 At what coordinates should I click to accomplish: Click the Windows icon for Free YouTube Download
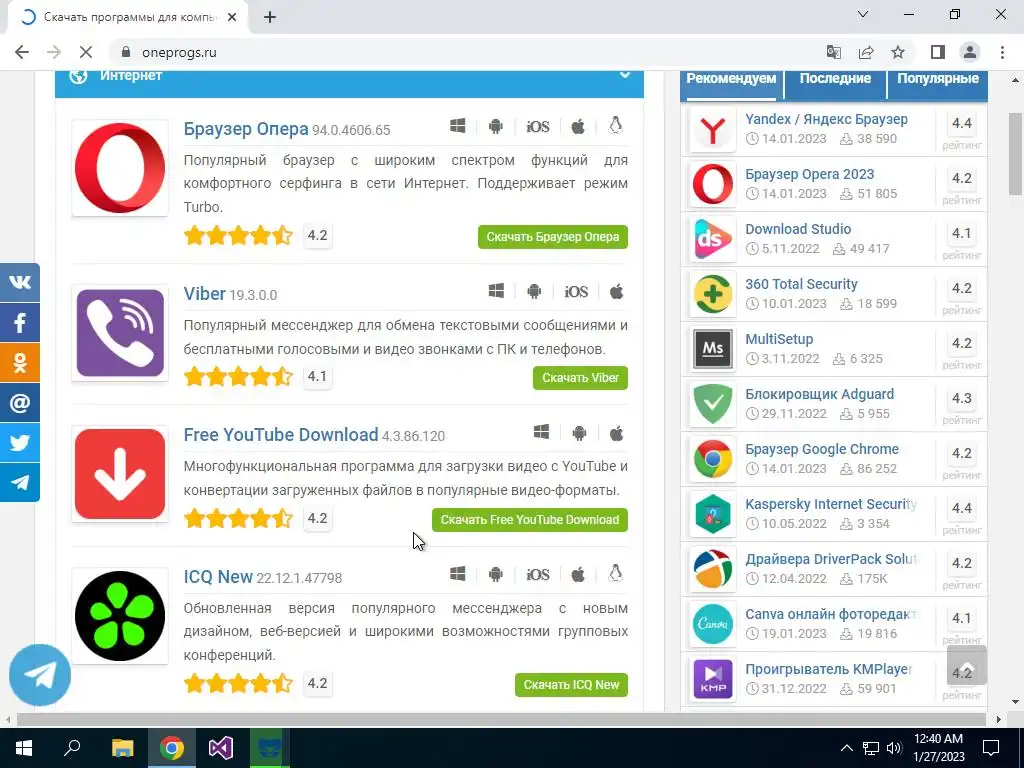(x=541, y=432)
